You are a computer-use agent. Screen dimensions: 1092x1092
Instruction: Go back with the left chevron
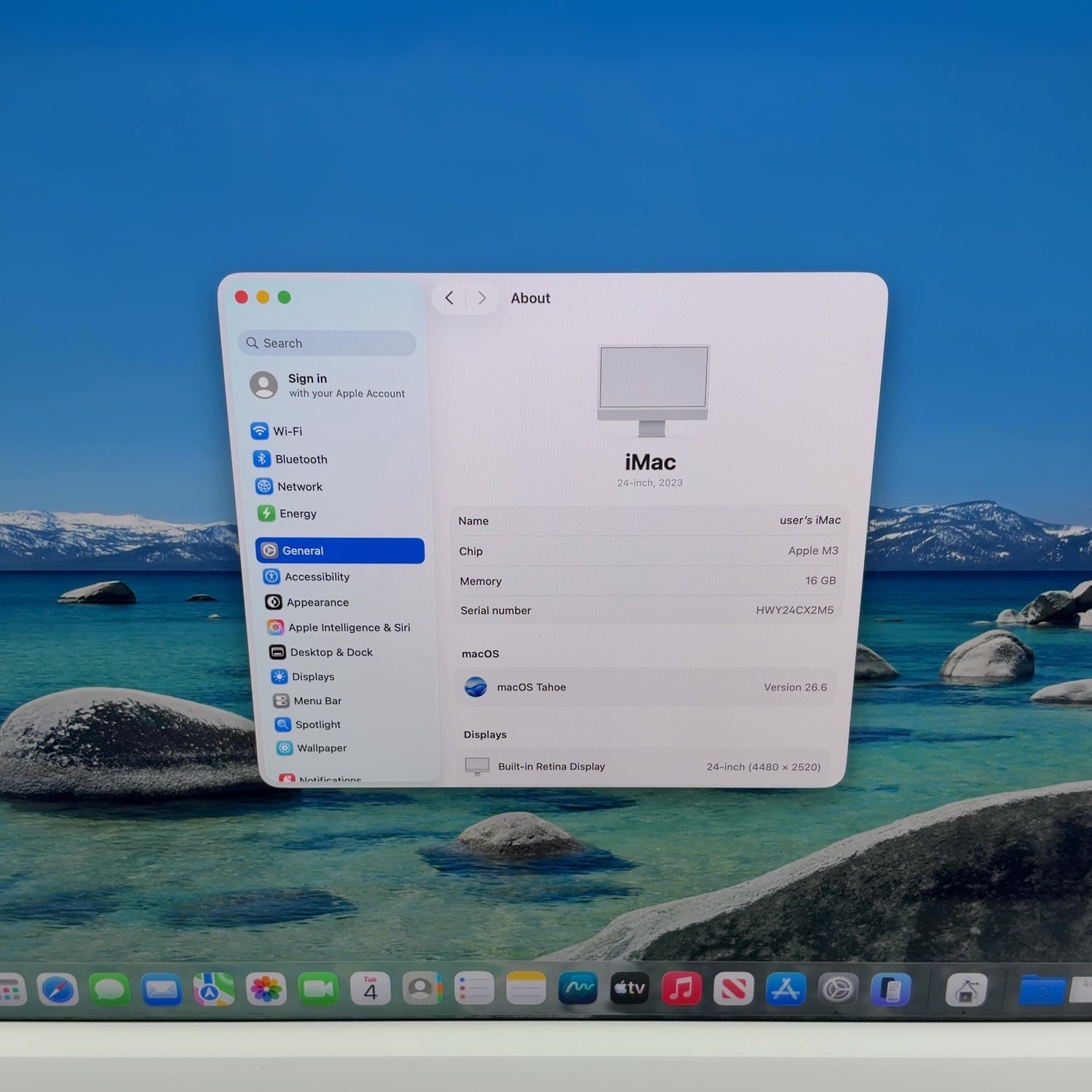[450, 298]
